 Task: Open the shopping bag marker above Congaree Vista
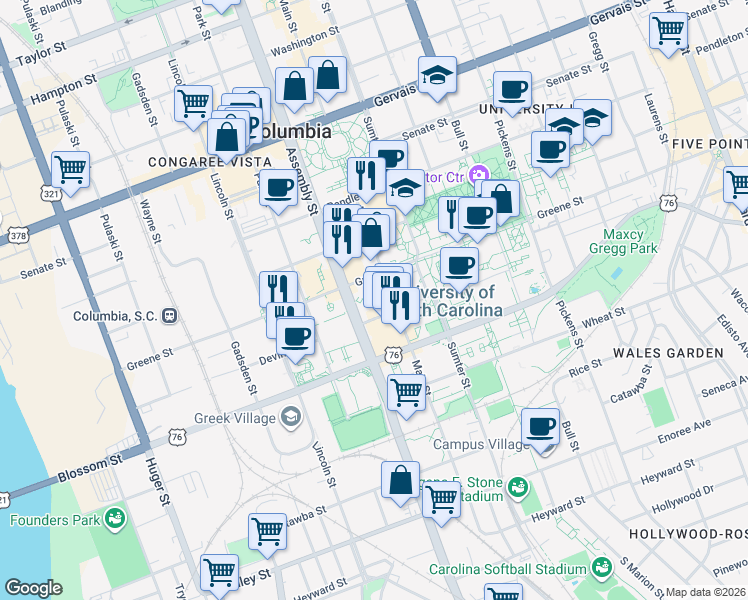(x=227, y=137)
